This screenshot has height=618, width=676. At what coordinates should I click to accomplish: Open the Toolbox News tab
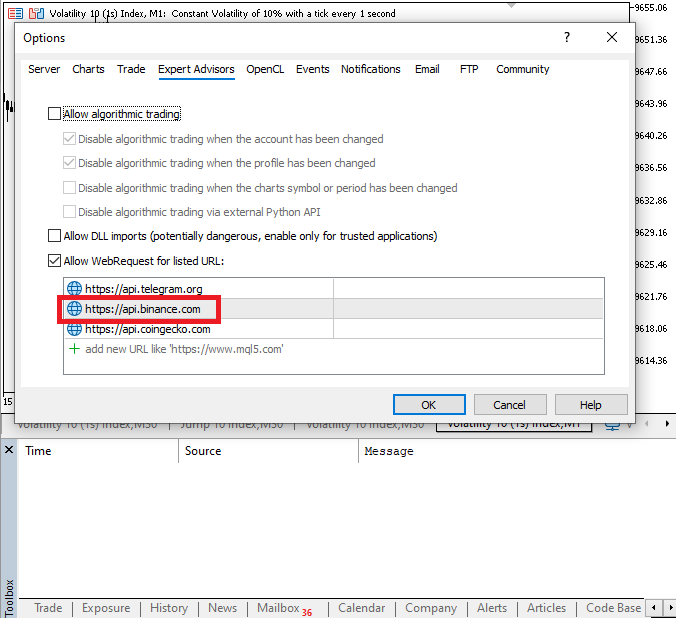coord(222,608)
